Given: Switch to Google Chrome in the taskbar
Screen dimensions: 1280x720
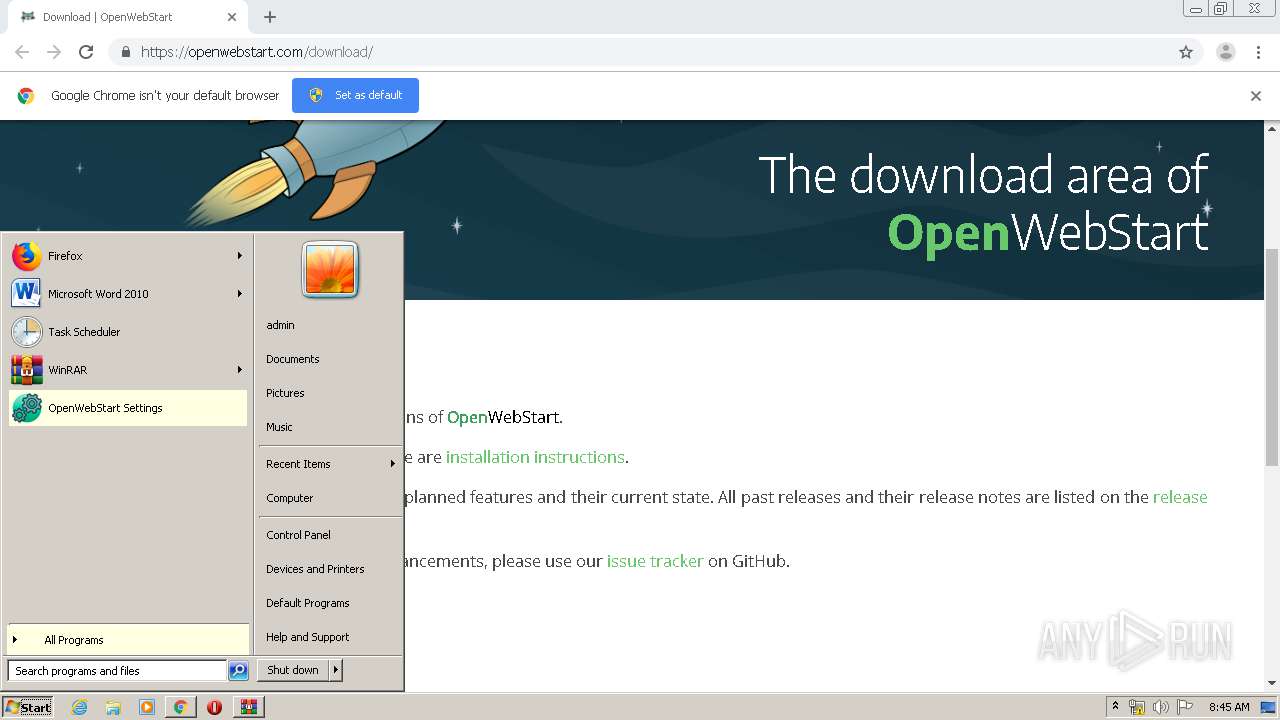Looking at the screenshot, I should click(x=180, y=707).
